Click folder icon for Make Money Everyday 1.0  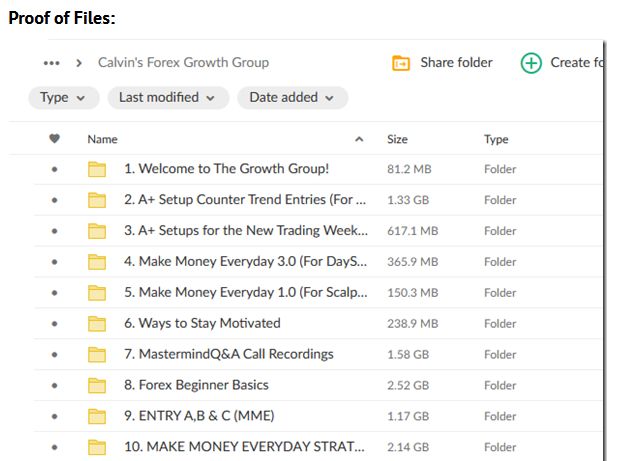pos(97,292)
